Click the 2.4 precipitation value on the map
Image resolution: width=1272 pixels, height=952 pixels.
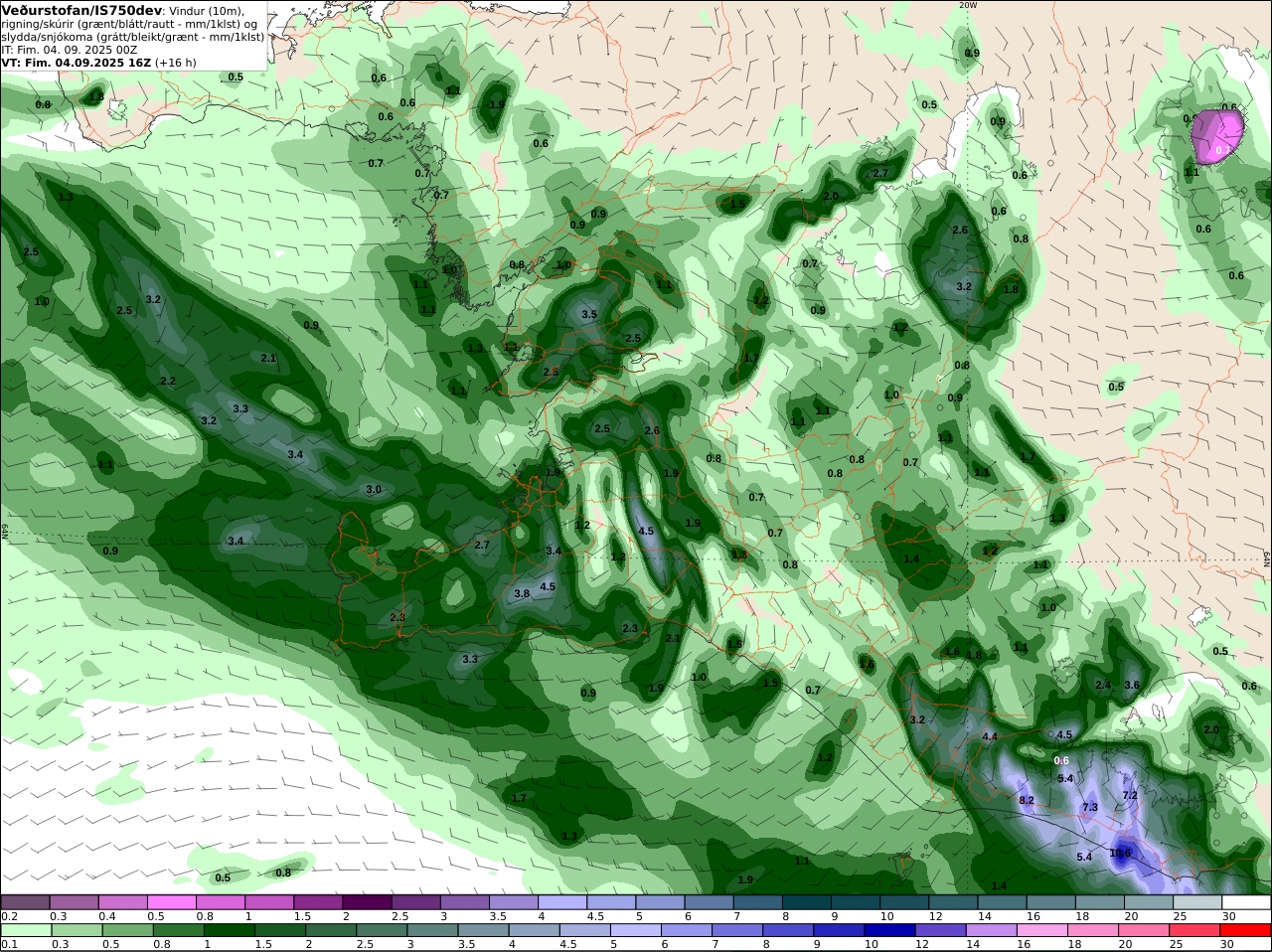[1103, 685]
